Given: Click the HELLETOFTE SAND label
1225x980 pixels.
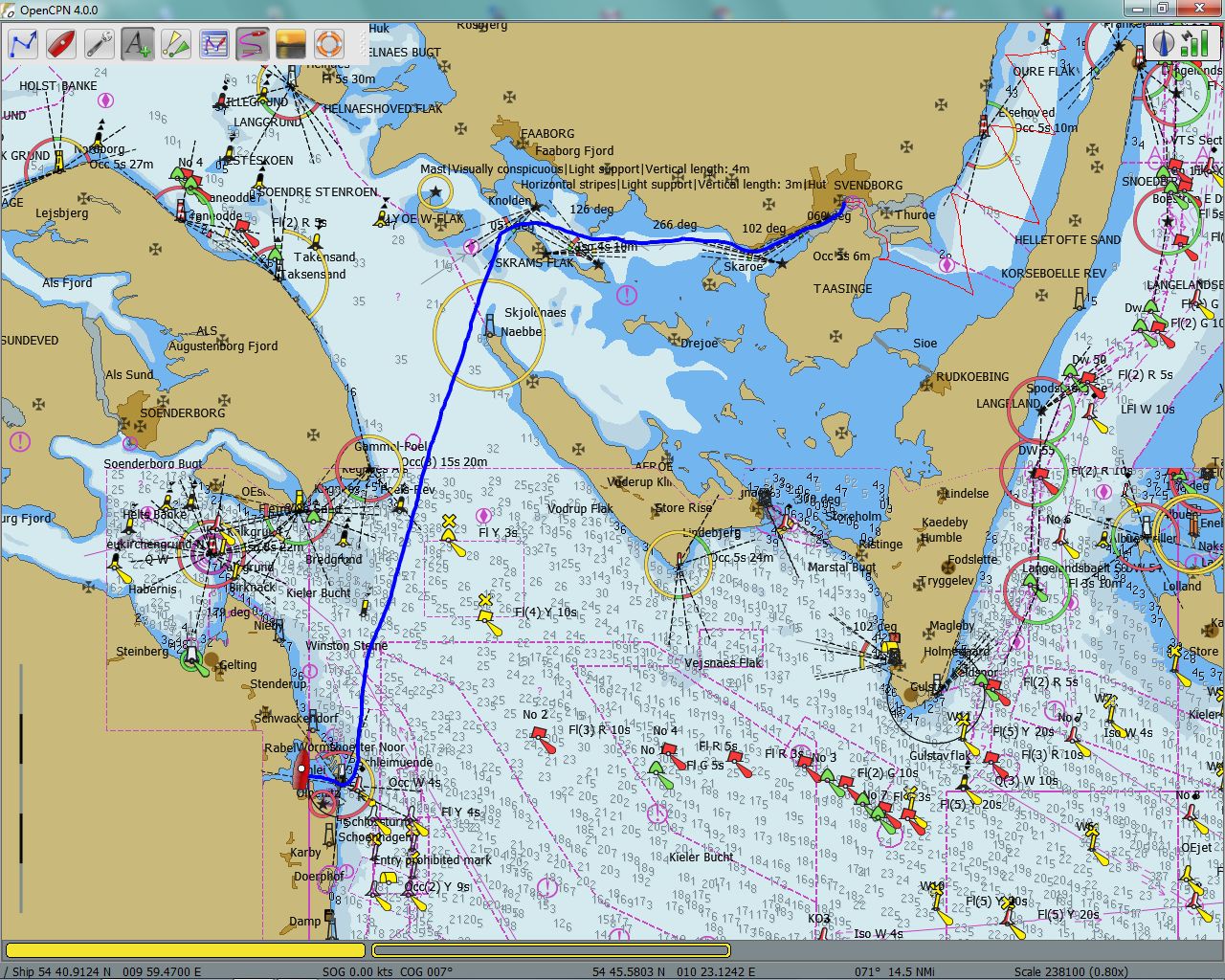Looking at the screenshot, I should point(1067,240).
